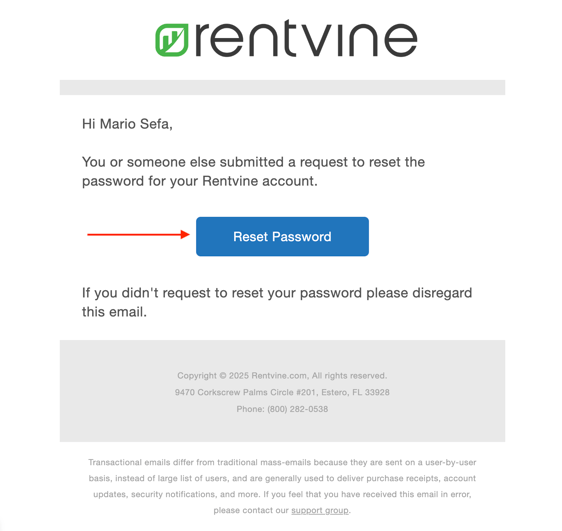Click the 'please contact our' text
This screenshot has height=531, width=562.
[x=251, y=510]
